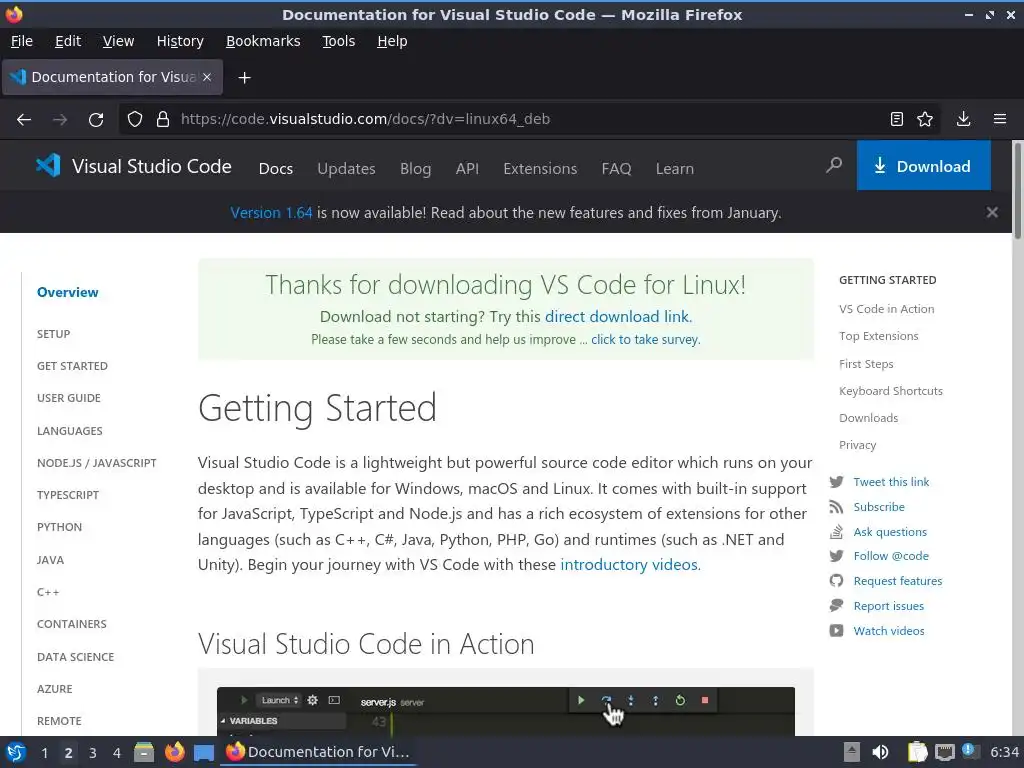Dismiss the Version 1.64 announcement banner
Screen dimensions: 1024x768
click(x=992, y=212)
